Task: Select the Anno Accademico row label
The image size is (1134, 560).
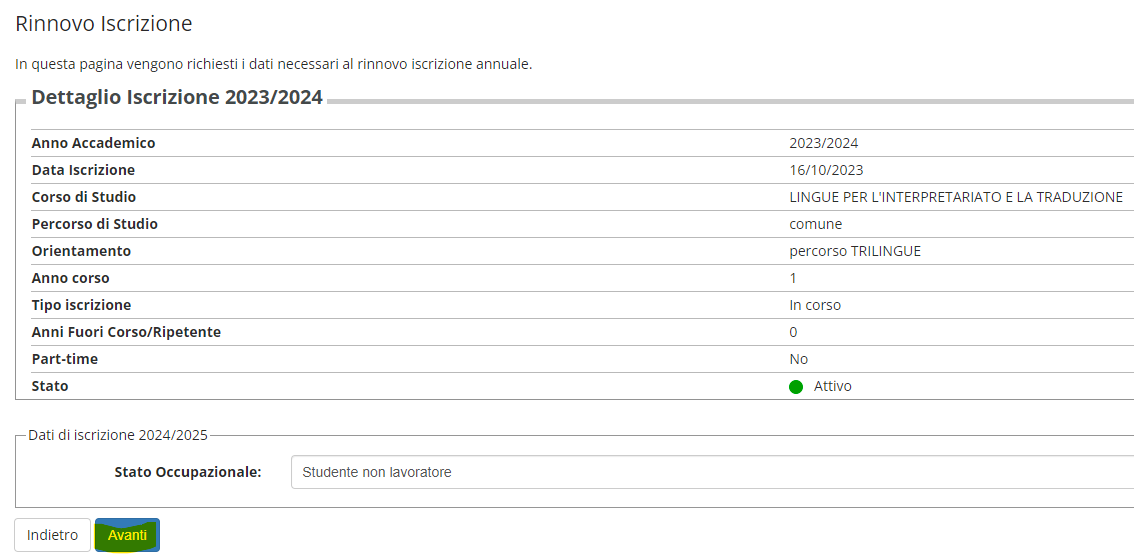Action: pyautogui.click(x=93, y=143)
